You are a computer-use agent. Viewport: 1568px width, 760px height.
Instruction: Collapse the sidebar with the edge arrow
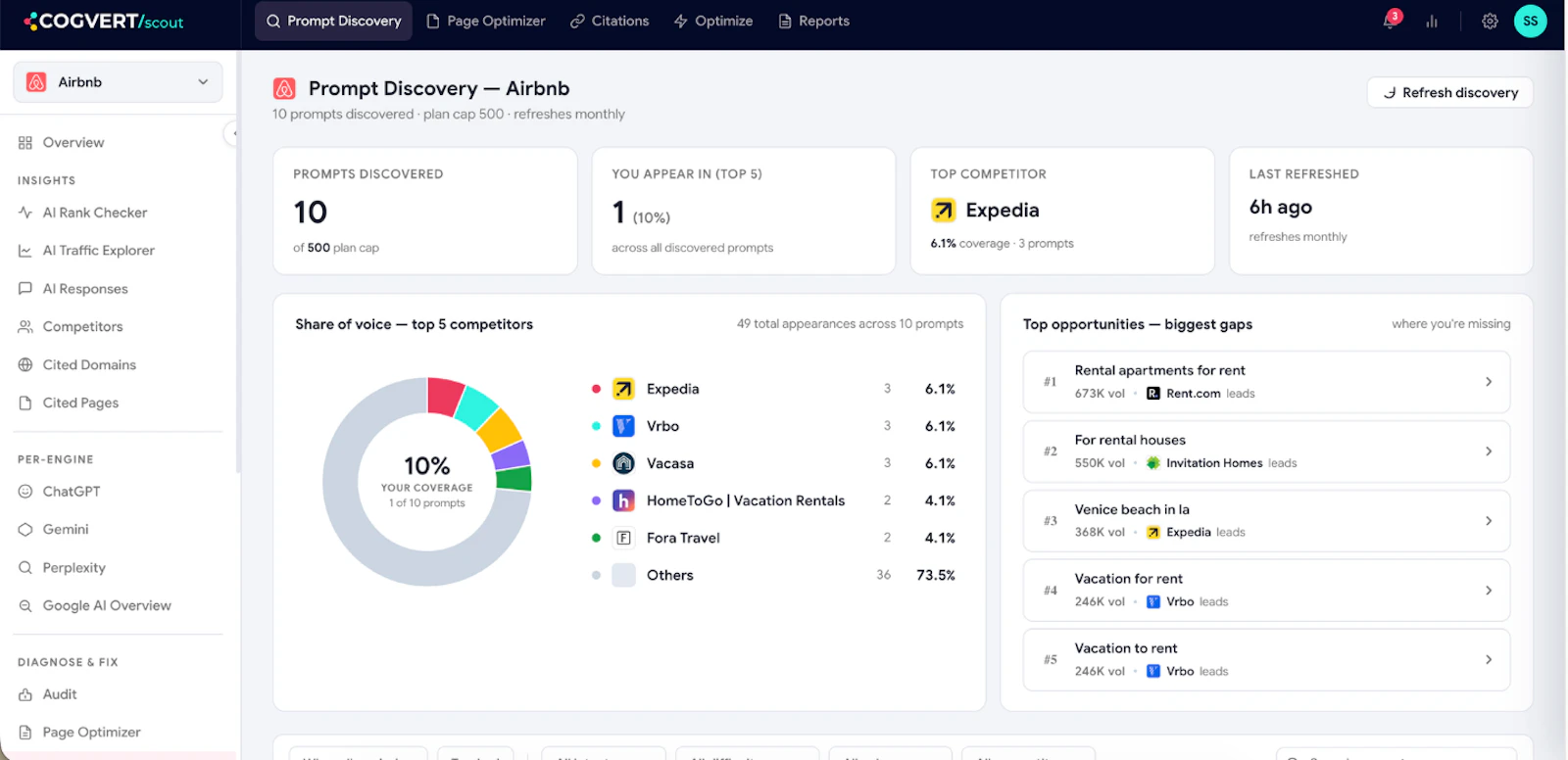[233, 133]
